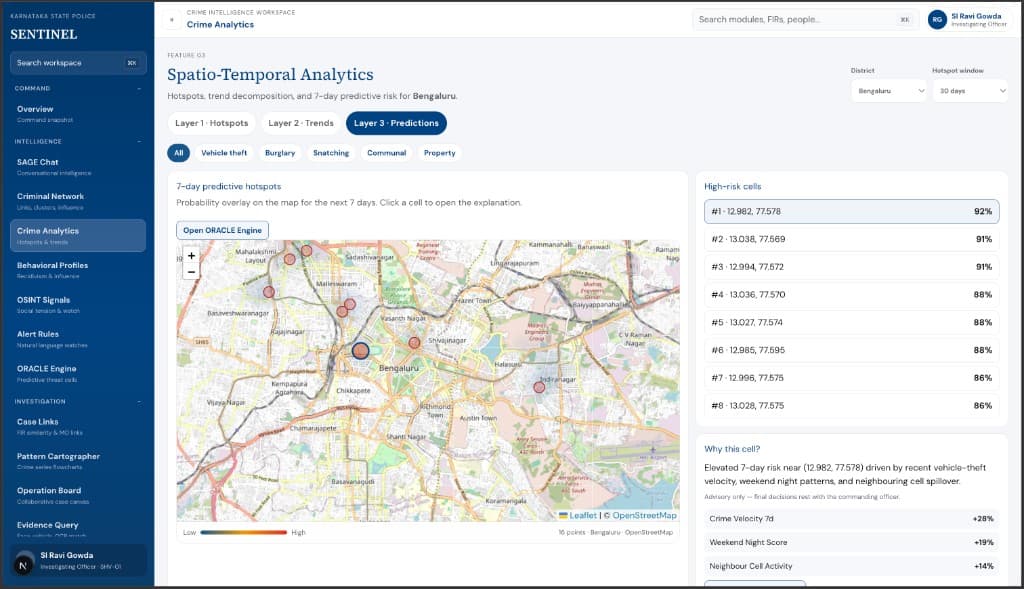Open Pattern Cartographer in the sidebar
The image size is (1024, 589).
coord(78,461)
